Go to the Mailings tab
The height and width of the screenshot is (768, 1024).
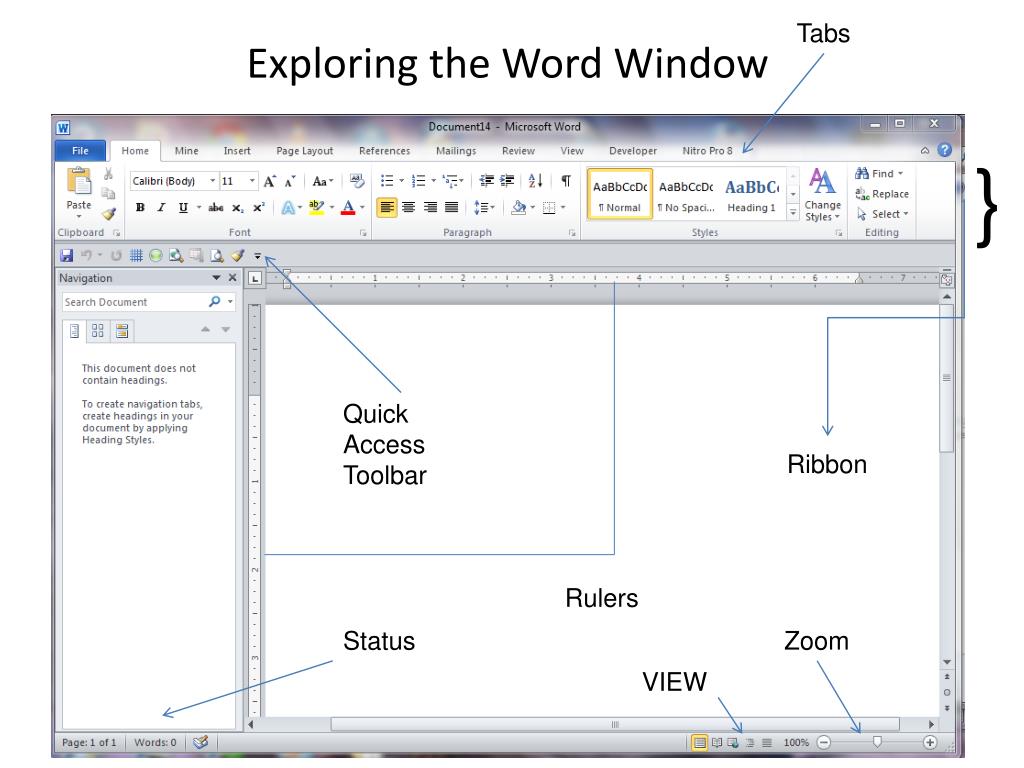click(456, 151)
